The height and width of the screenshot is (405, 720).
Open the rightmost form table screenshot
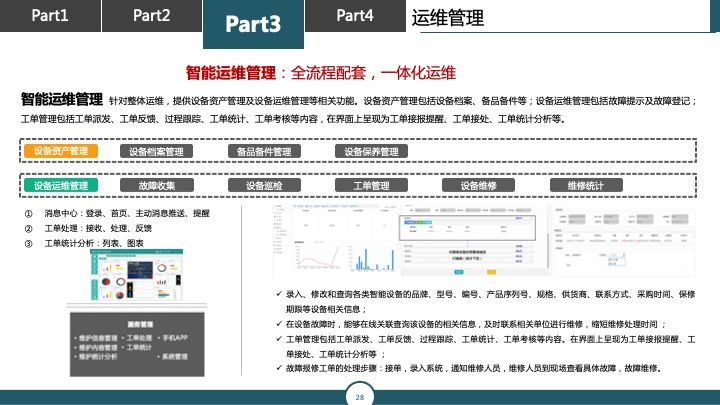[x=624, y=240]
